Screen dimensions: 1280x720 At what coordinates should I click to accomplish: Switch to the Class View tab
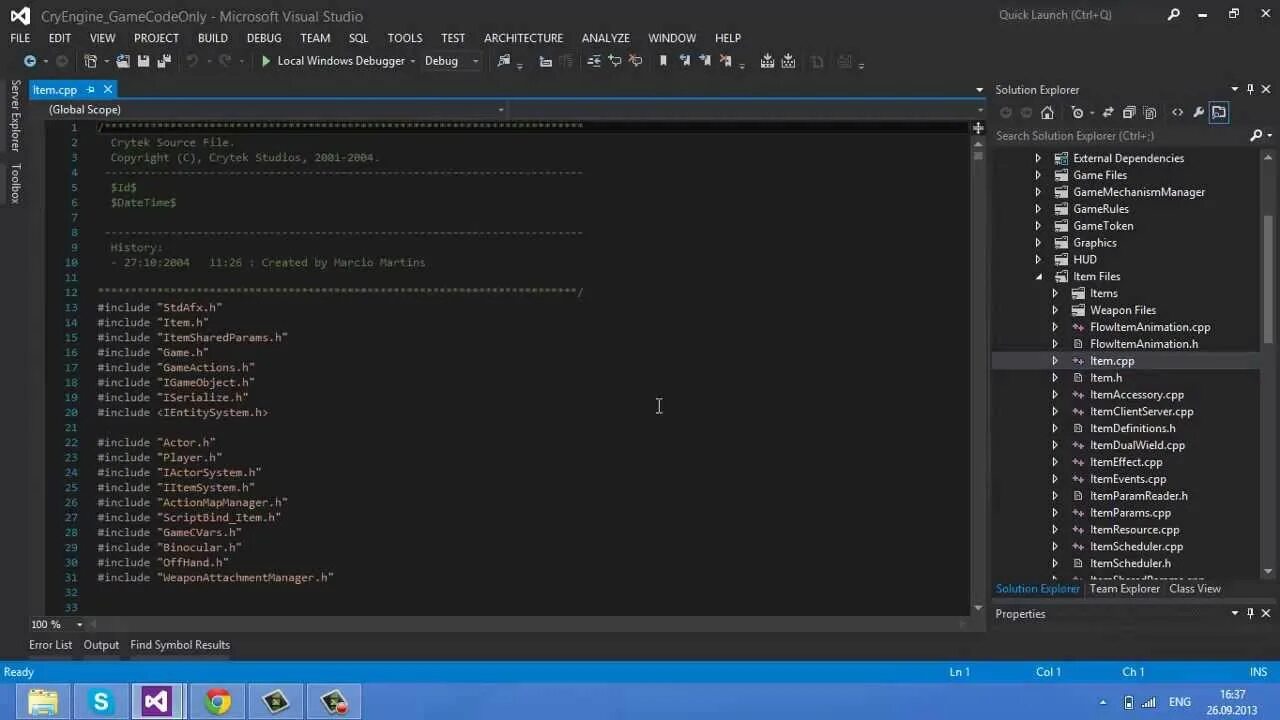(1195, 589)
